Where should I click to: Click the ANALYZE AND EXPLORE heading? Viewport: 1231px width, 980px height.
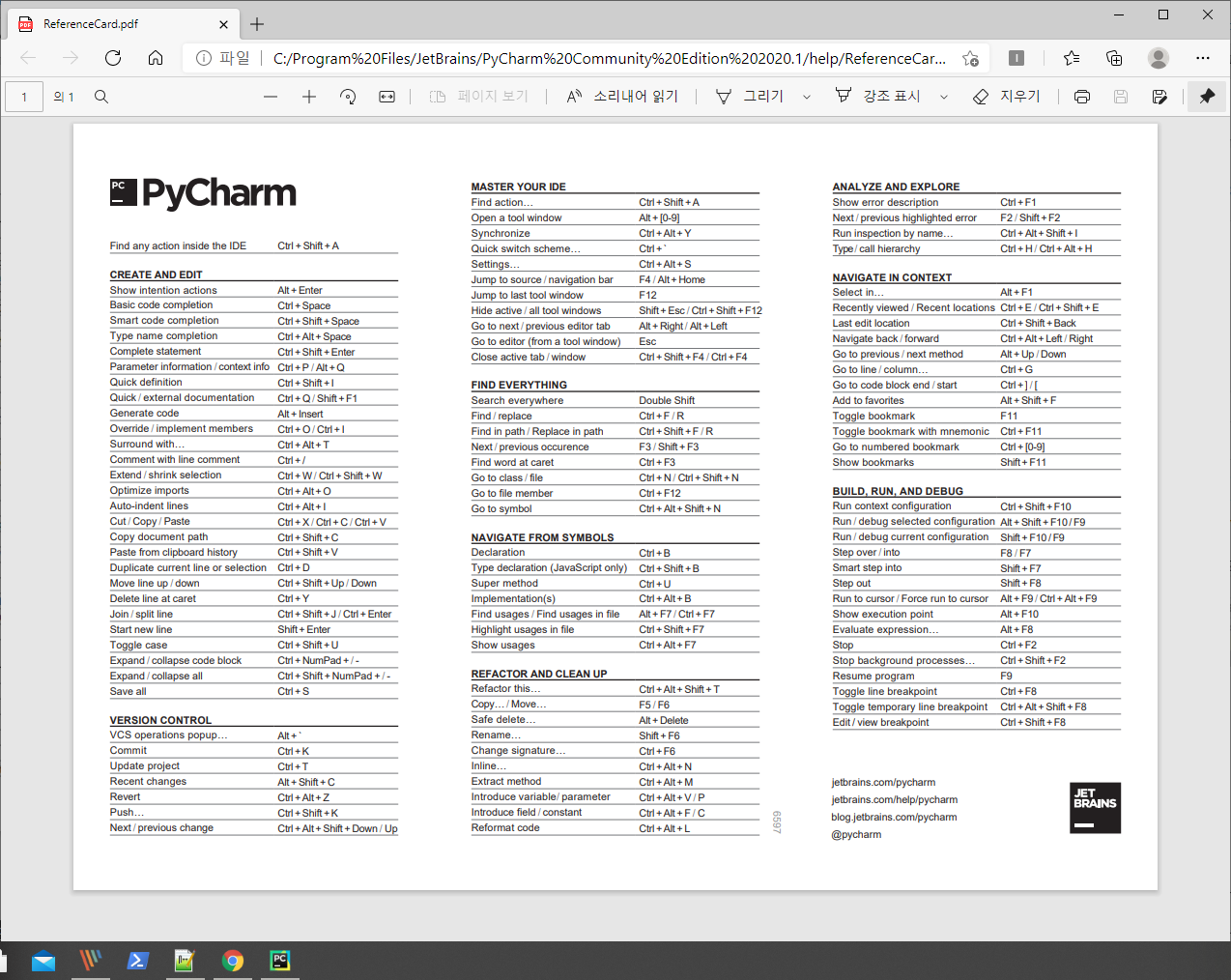tap(897, 187)
